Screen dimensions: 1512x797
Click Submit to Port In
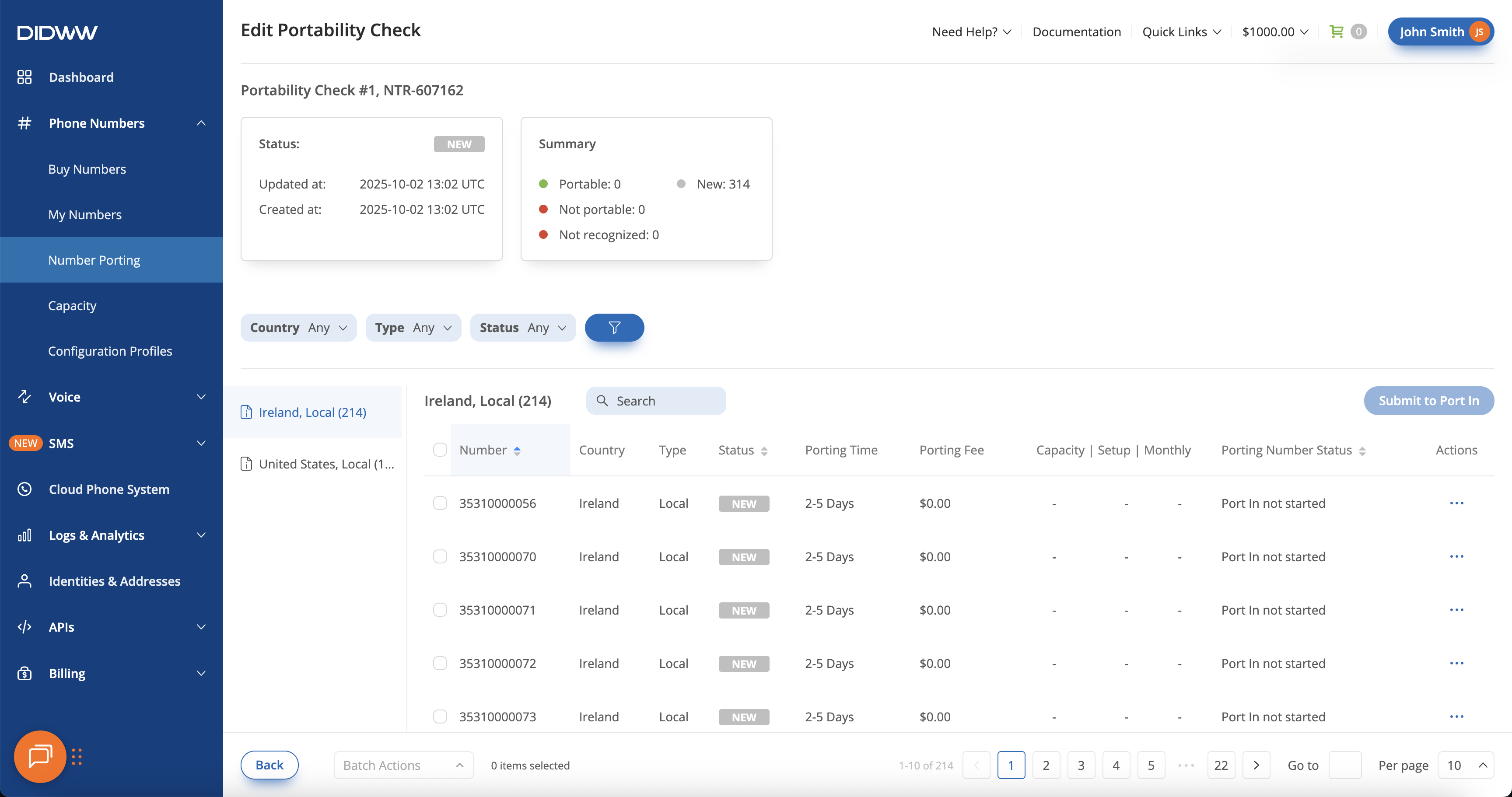pos(1428,400)
